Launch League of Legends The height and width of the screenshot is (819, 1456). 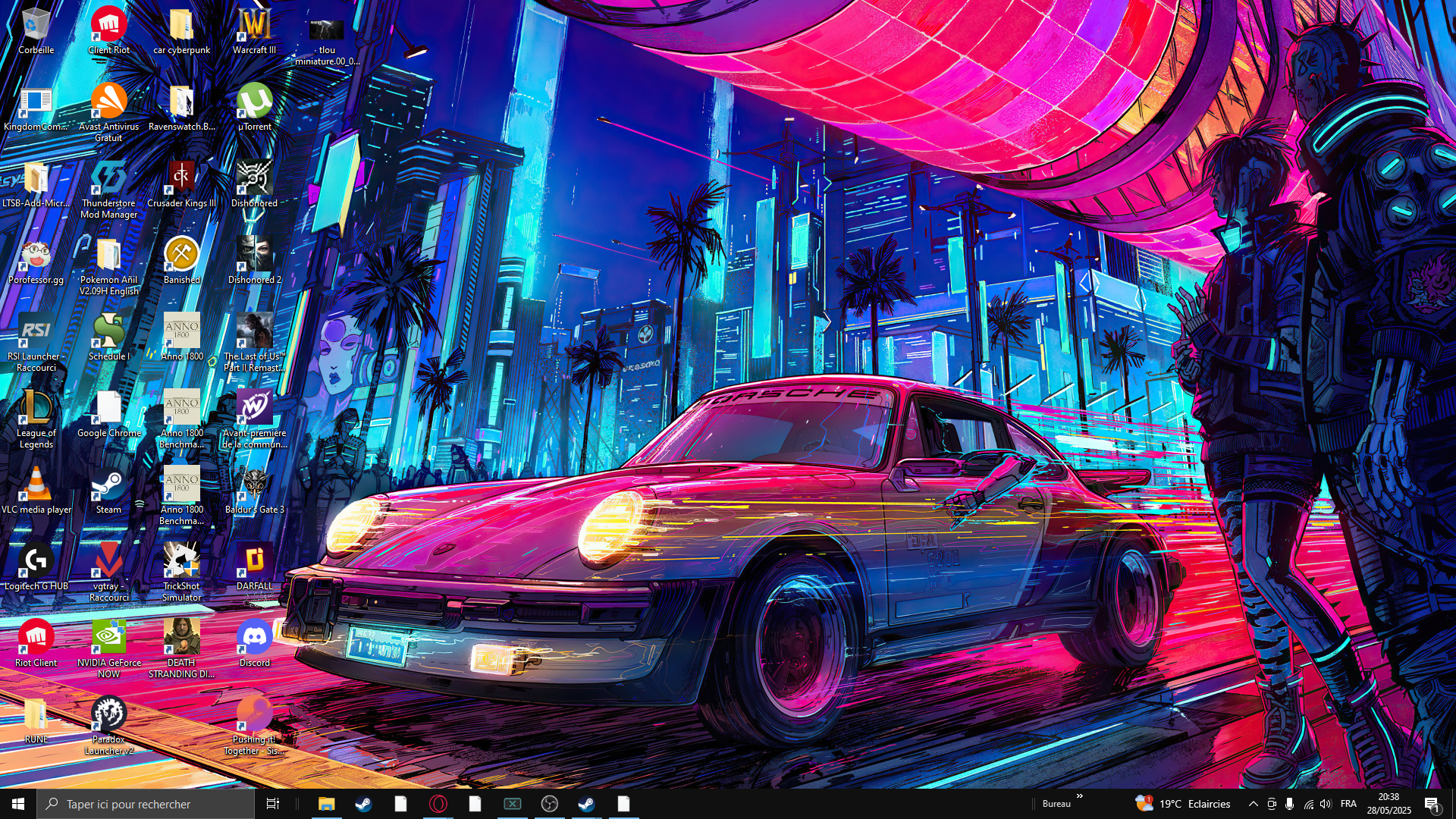coord(36,419)
